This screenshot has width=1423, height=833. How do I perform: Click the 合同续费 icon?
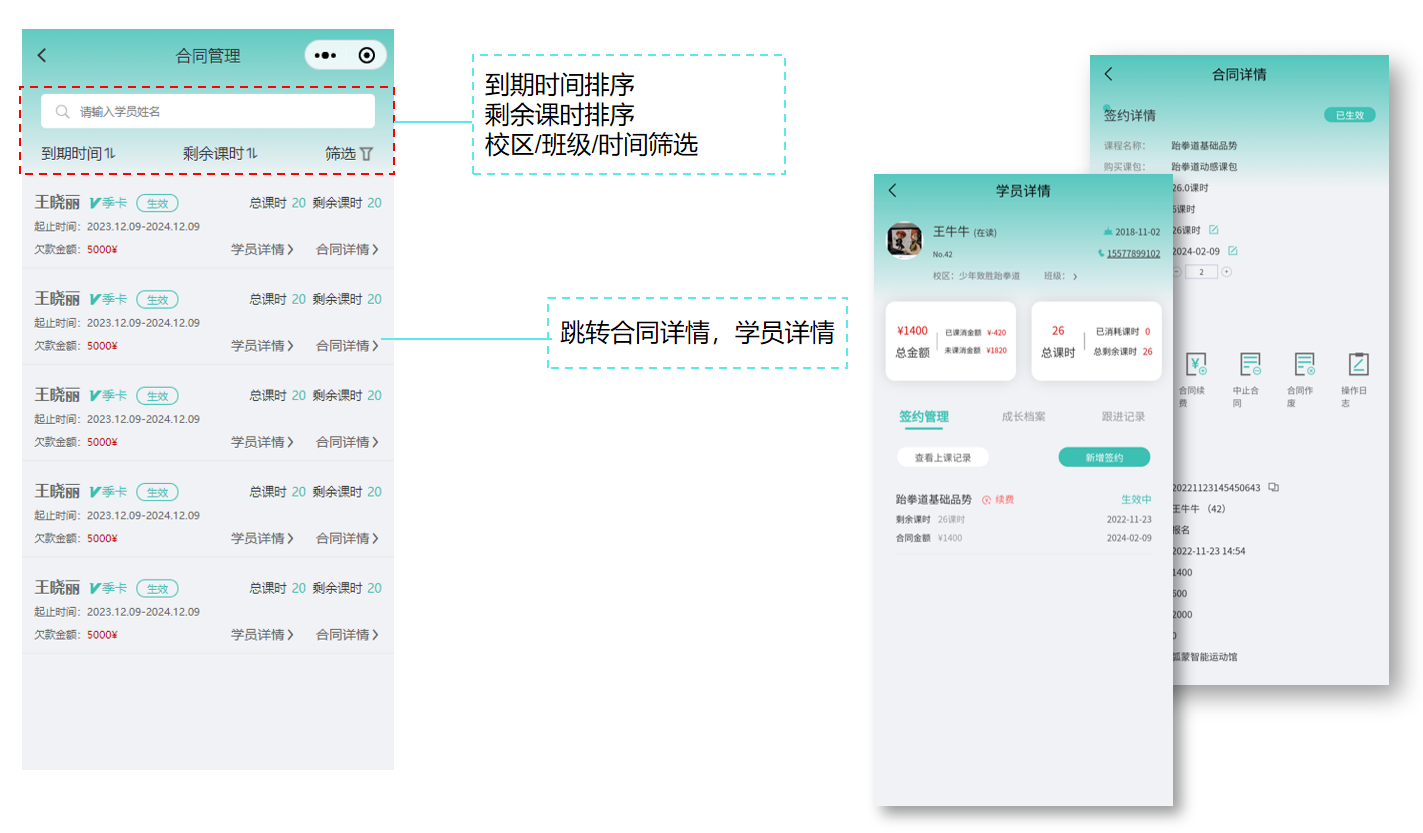pos(1196,364)
